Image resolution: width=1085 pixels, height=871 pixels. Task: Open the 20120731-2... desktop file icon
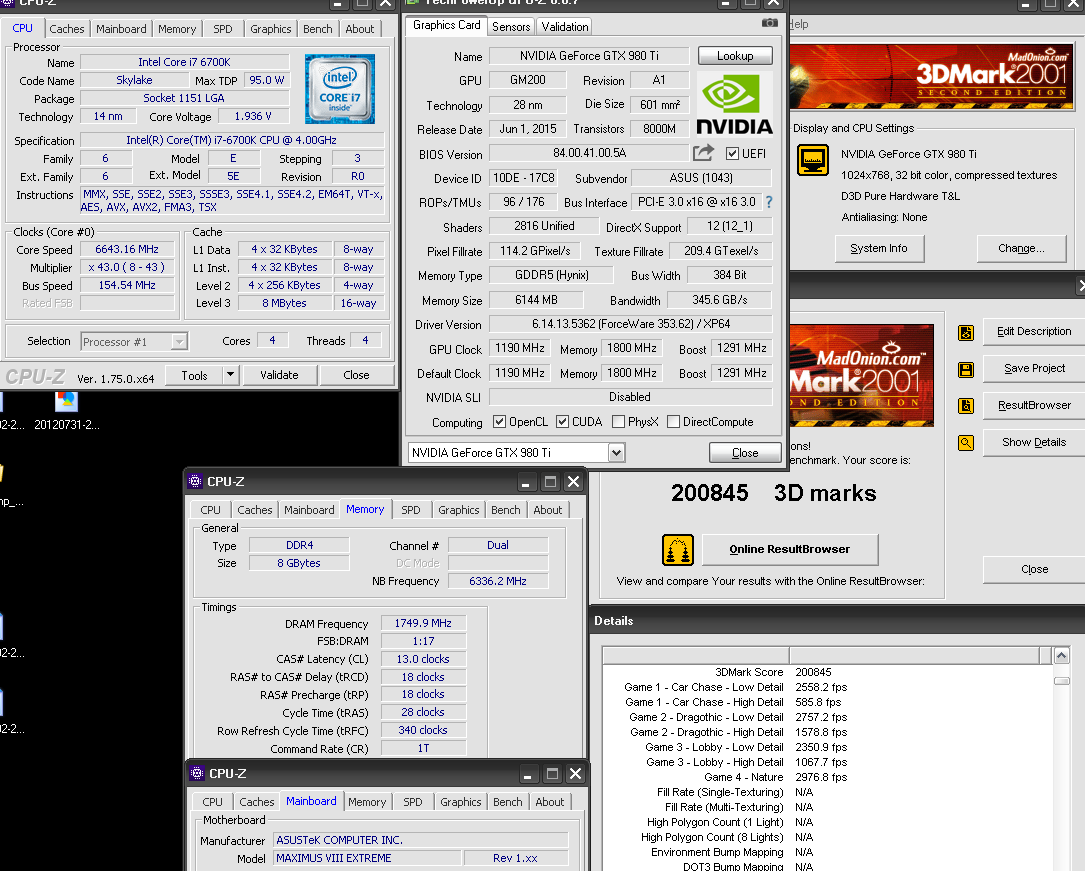point(66,411)
